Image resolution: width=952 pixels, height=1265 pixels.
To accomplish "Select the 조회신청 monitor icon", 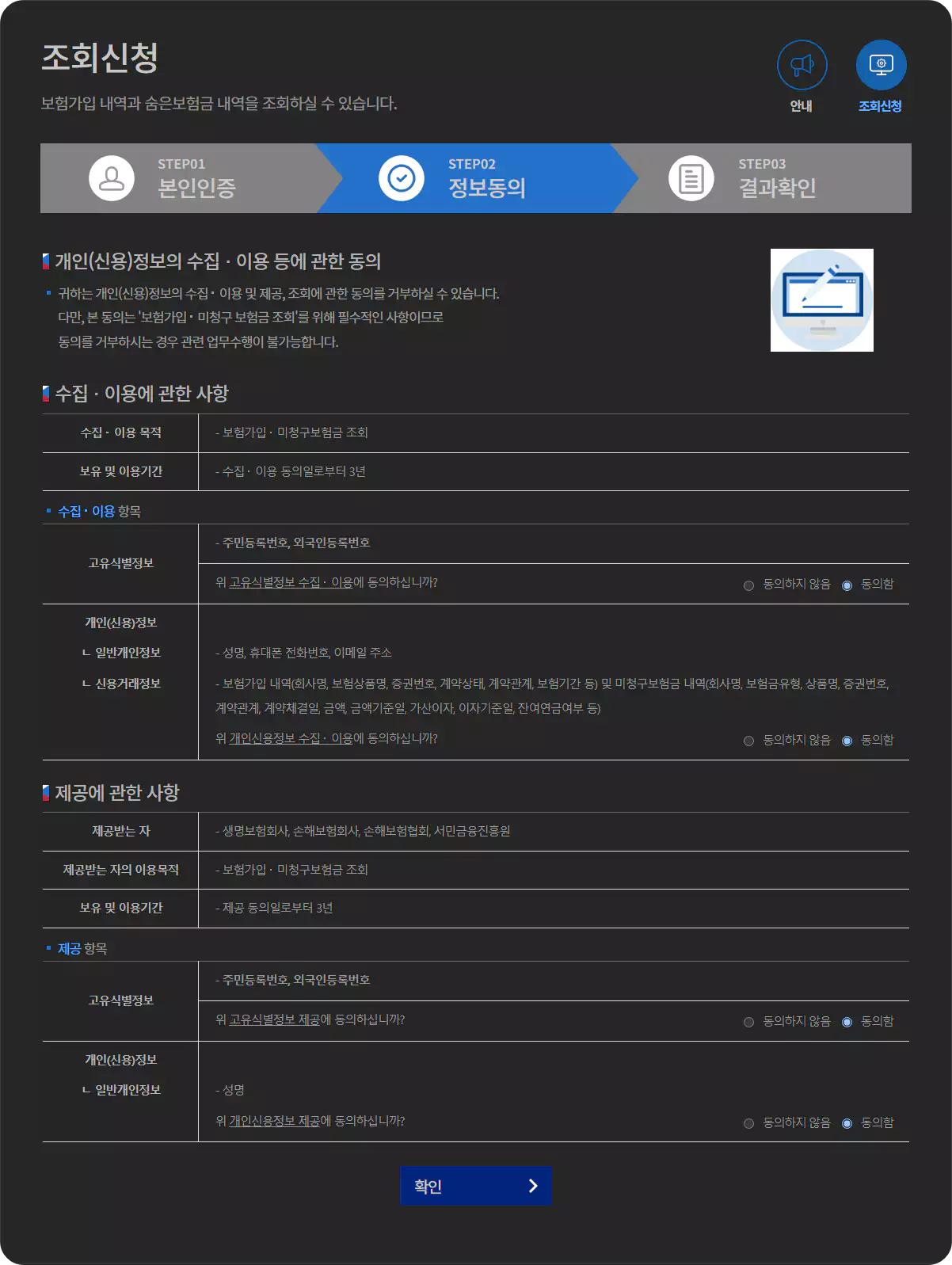I will click(x=881, y=65).
